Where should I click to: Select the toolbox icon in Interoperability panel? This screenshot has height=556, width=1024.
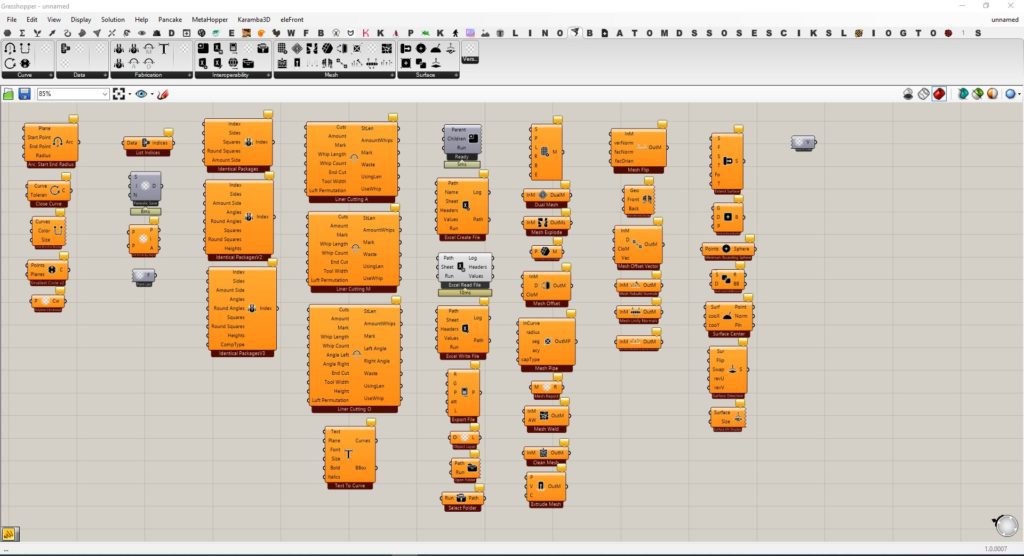(263, 48)
